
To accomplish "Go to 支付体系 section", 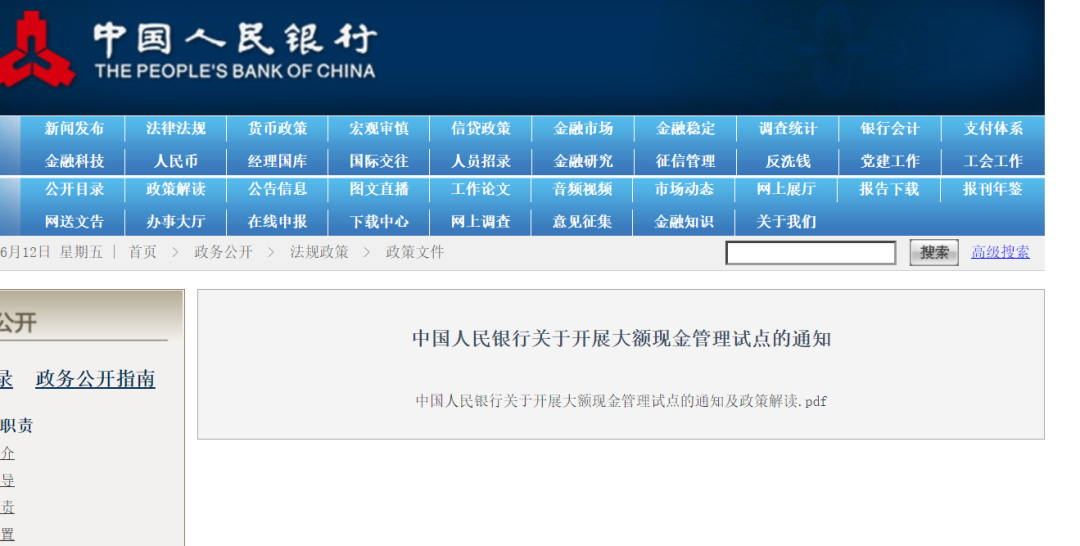I will [993, 129].
